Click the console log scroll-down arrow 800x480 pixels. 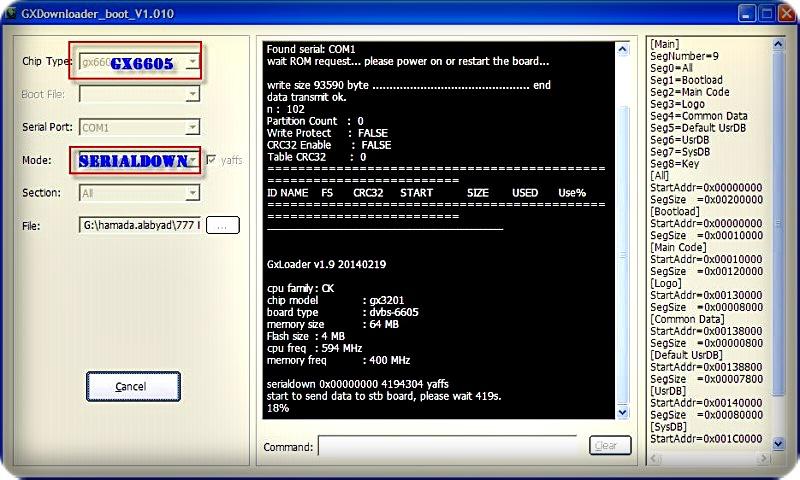pos(622,412)
